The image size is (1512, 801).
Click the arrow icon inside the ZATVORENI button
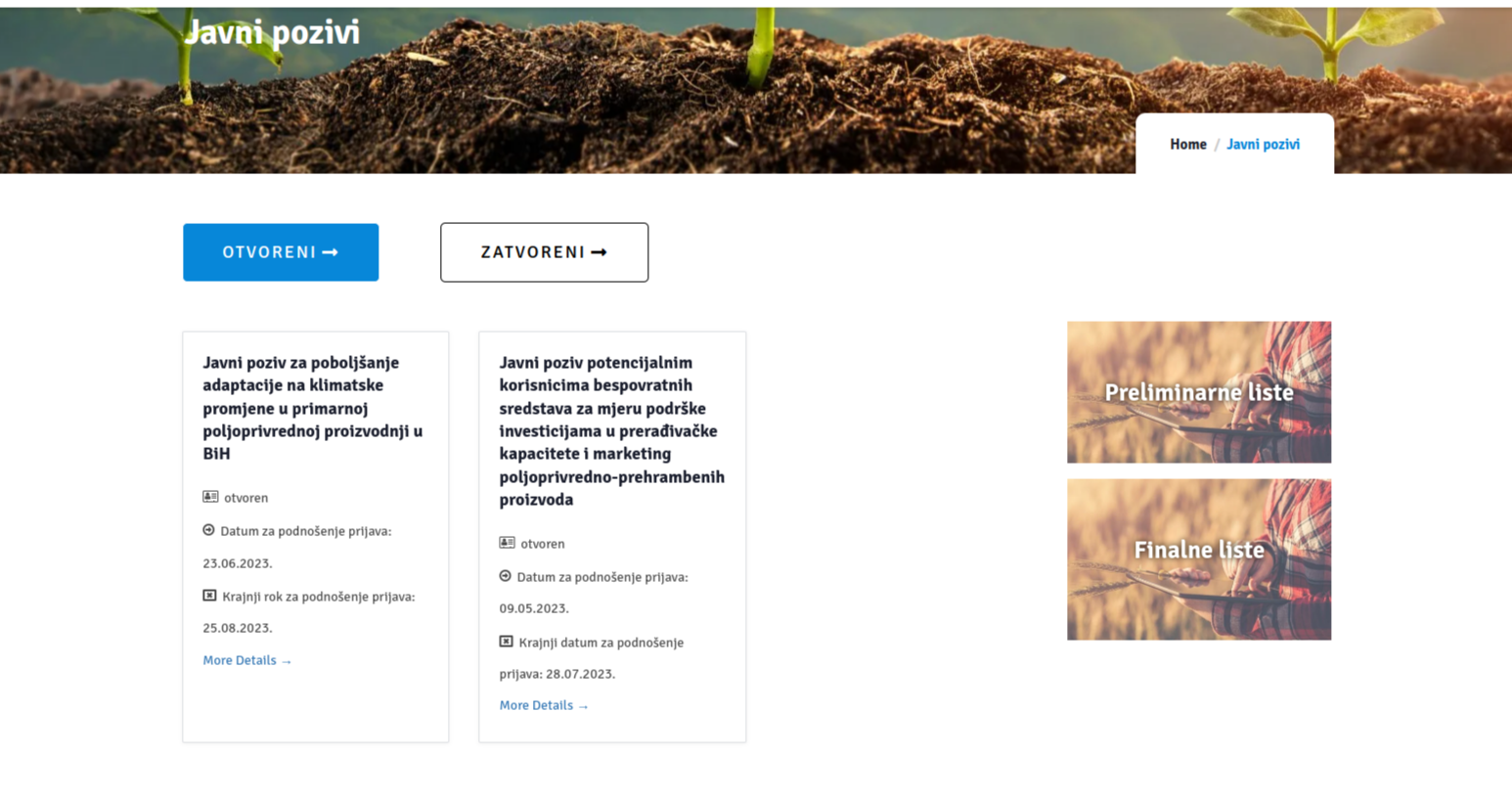(x=600, y=252)
